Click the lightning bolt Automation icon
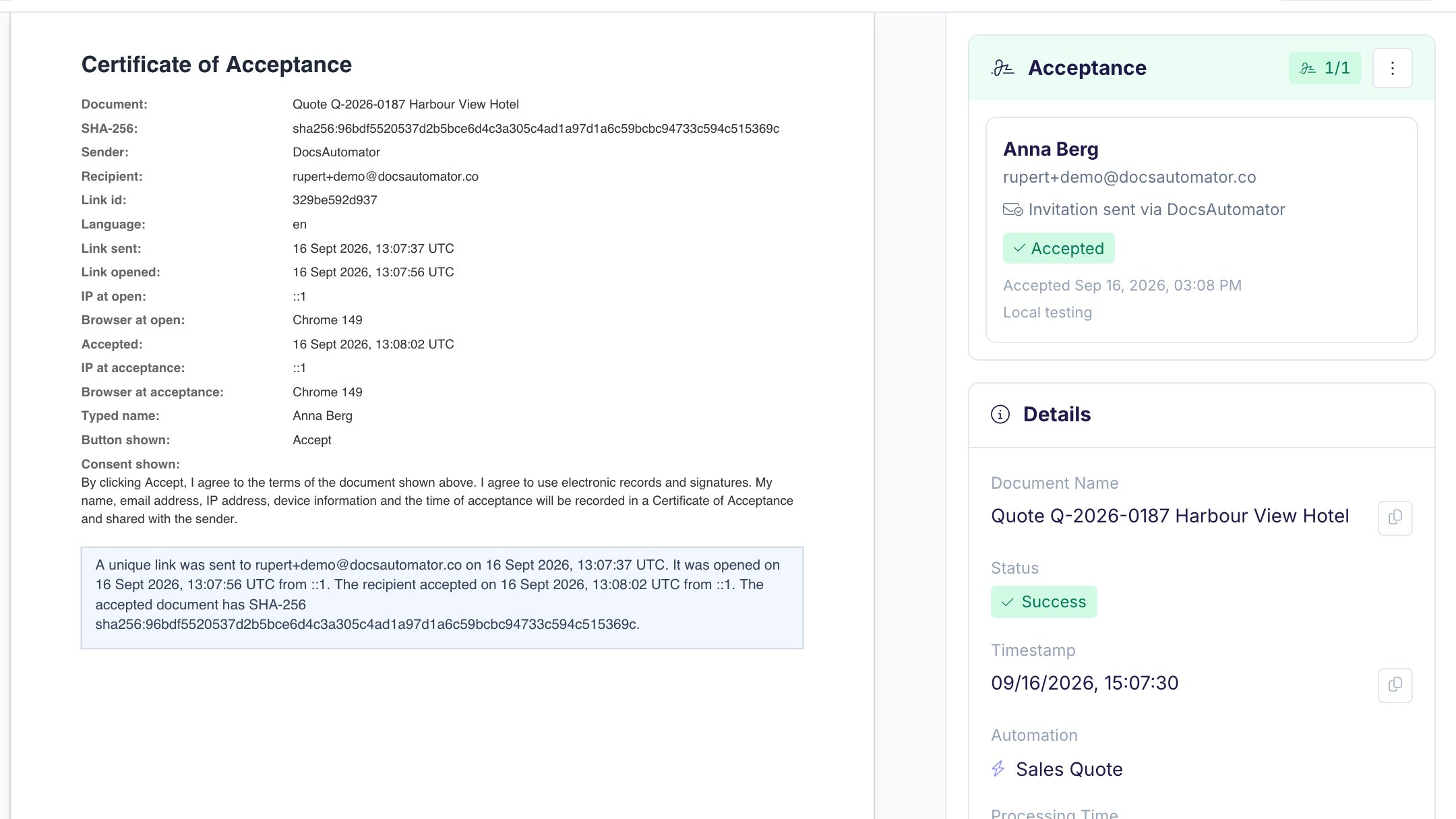Viewport: 1456px width, 819px height. pyautogui.click(x=998, y=768)
